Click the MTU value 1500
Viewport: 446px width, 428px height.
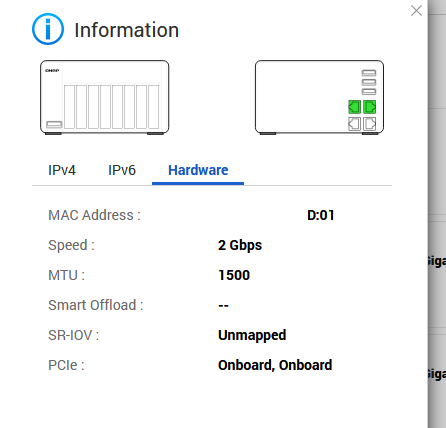(x=234, y=275)
